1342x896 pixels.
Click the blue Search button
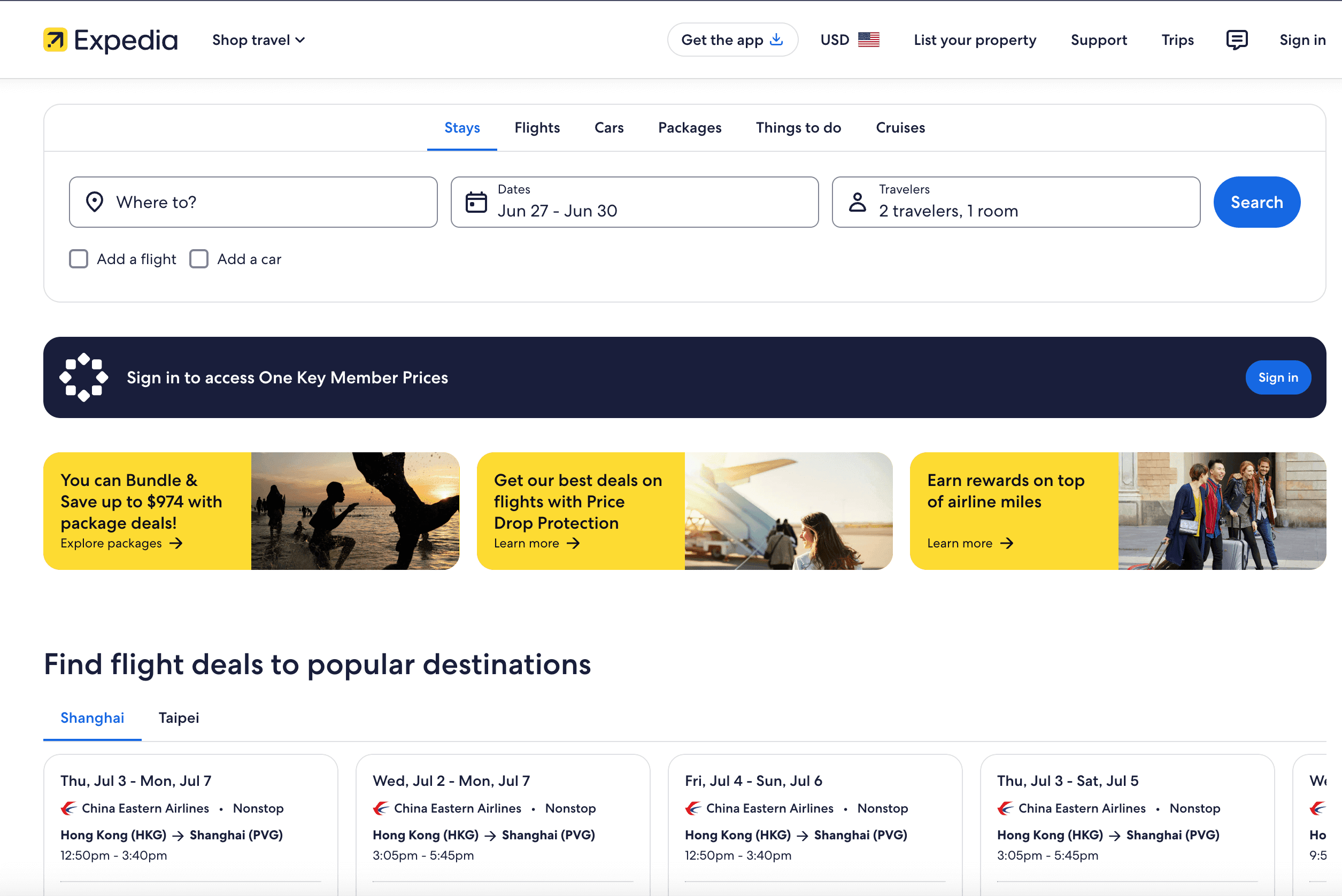[1256, 202]
